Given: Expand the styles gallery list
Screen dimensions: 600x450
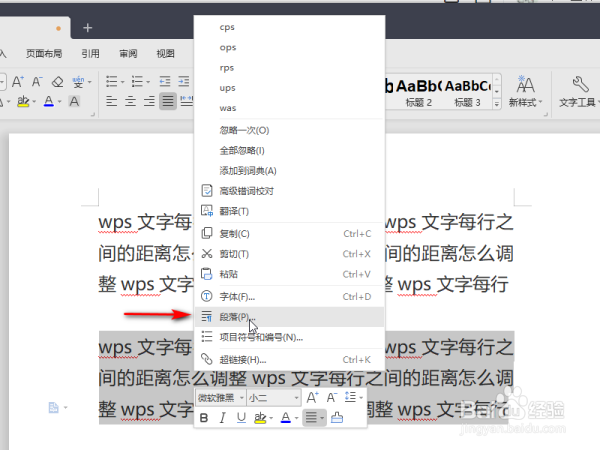Looking at the screenshot, I should pos(497,104).
